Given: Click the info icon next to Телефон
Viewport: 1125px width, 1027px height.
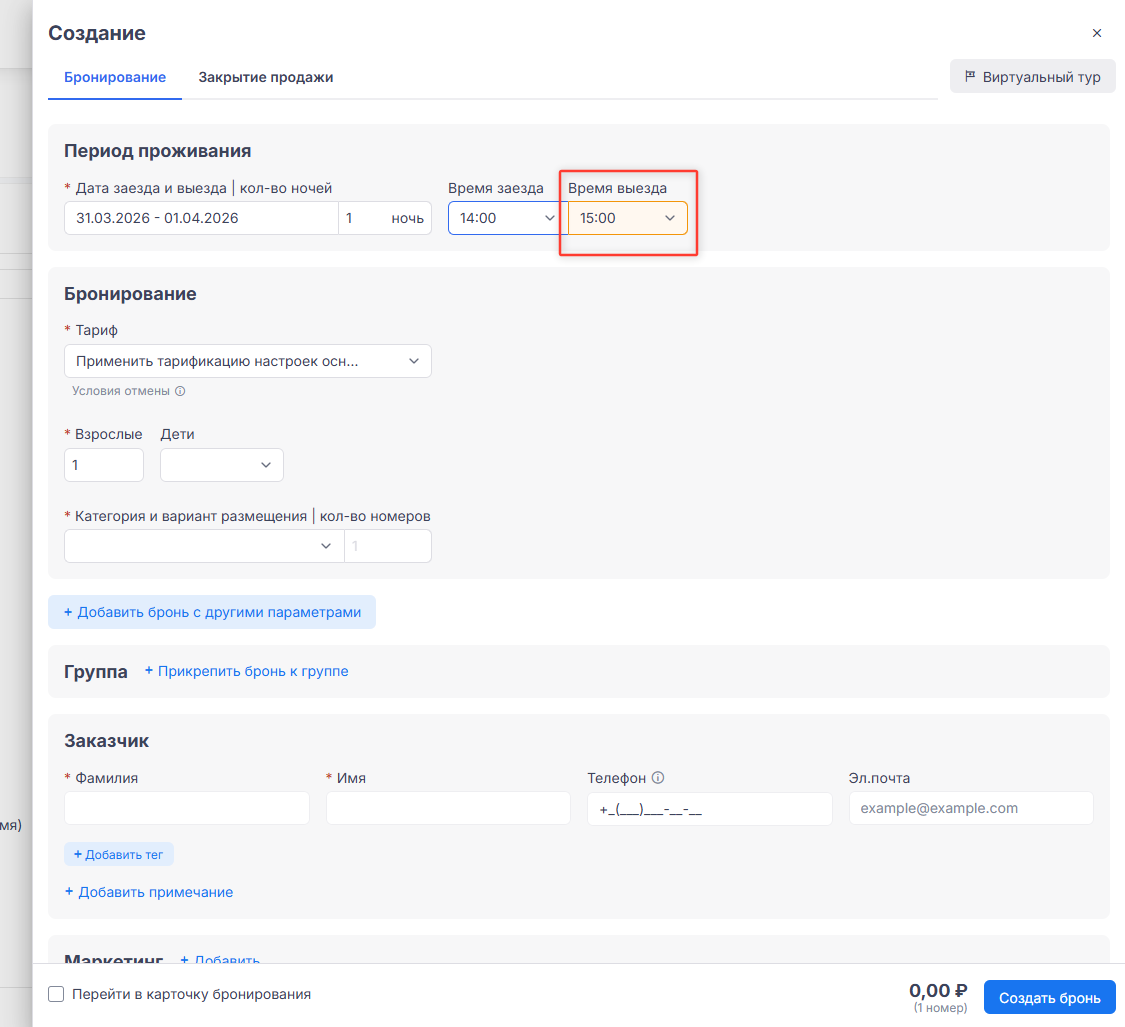Looking at the screenshot, I should [x=658, y=778].
